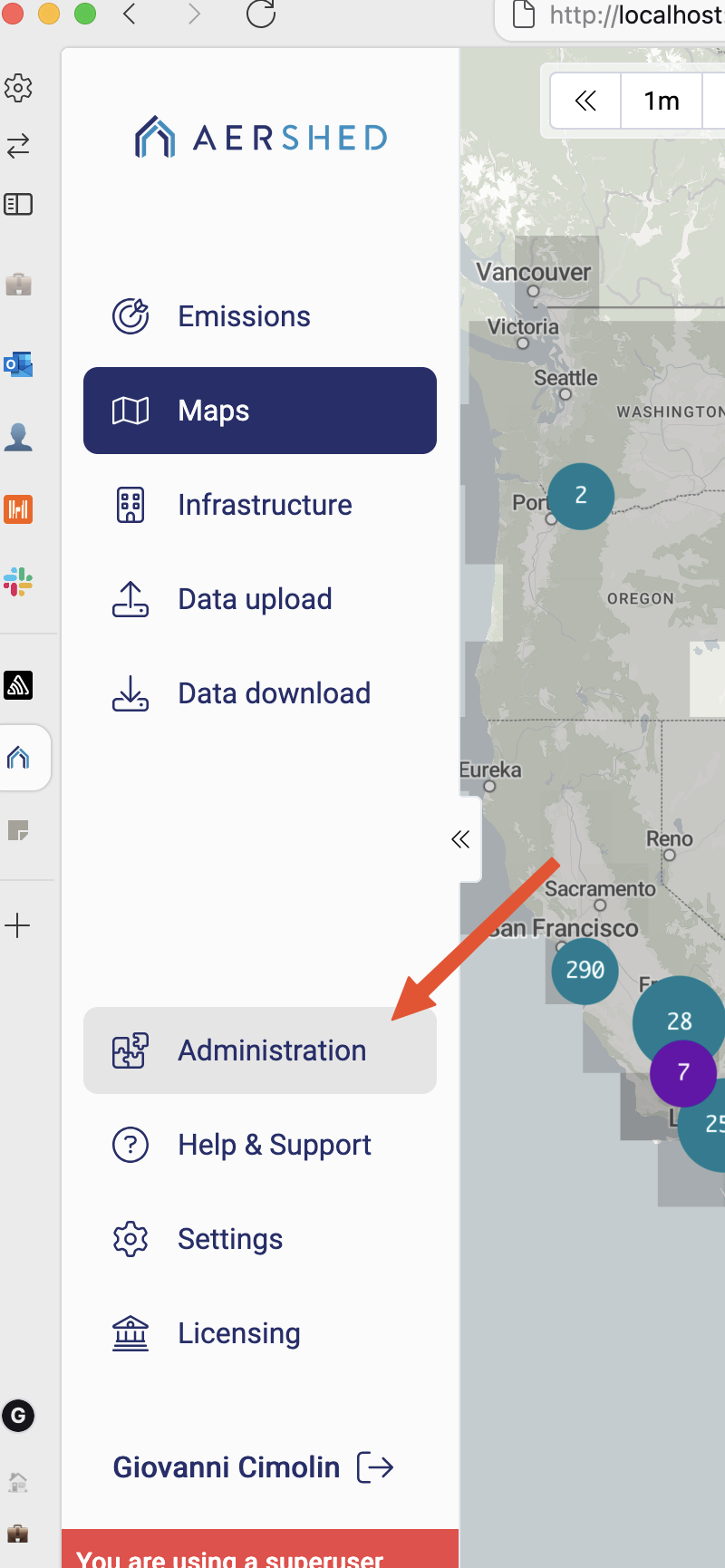The image size is (725, 1568).
Task: Select Maps in the sidebar
Action: coord(259,411)
